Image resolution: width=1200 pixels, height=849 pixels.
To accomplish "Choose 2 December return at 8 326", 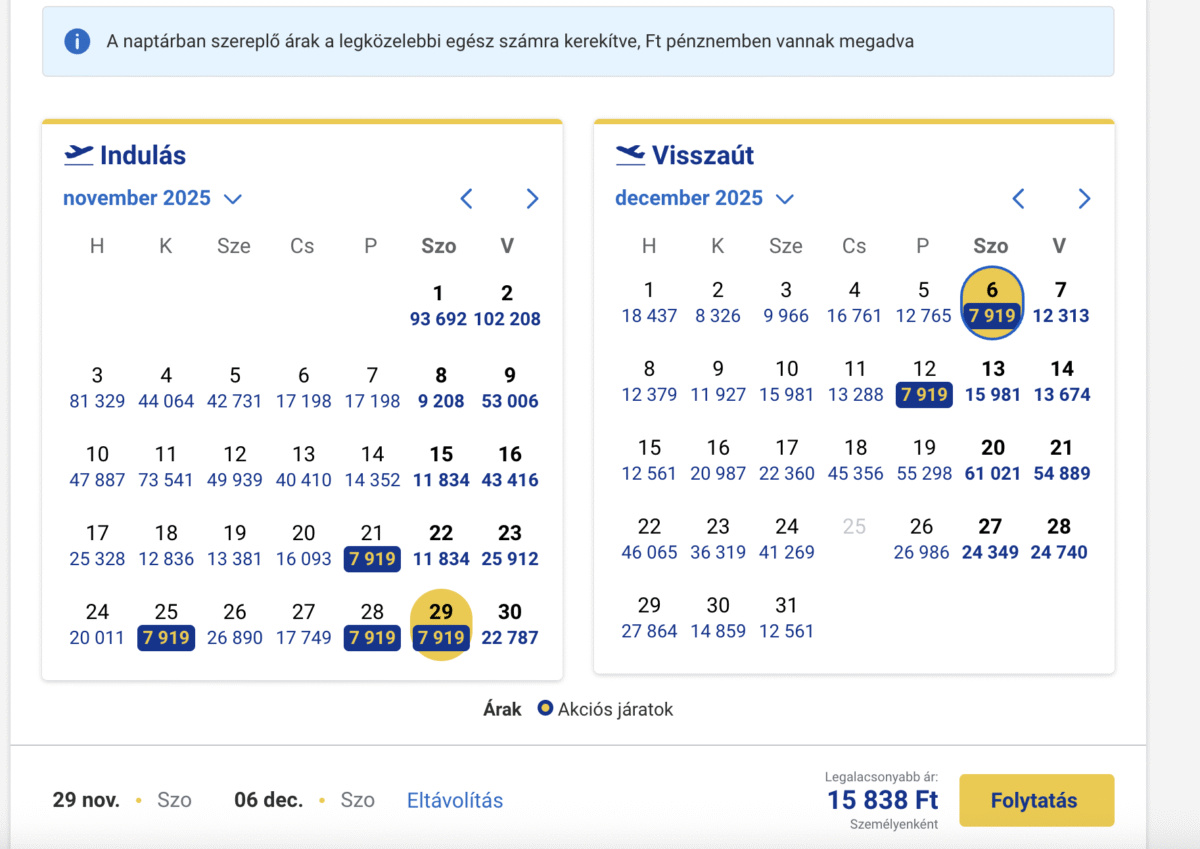I will click(717, 303).
